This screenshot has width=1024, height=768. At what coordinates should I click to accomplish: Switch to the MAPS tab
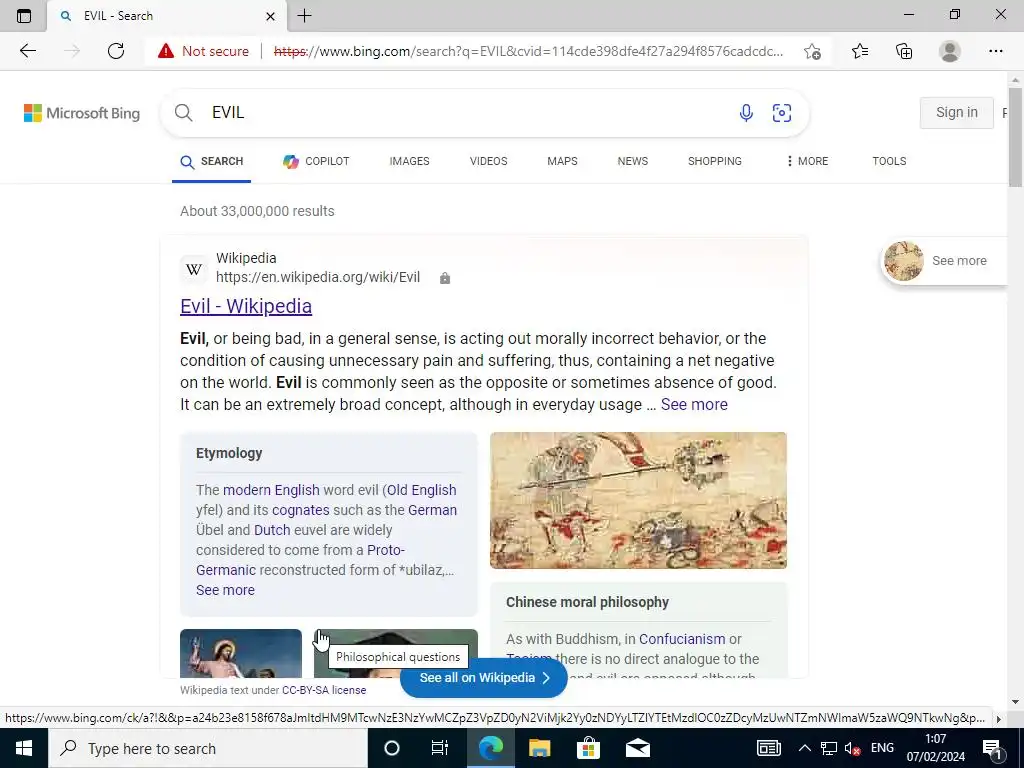562,161
